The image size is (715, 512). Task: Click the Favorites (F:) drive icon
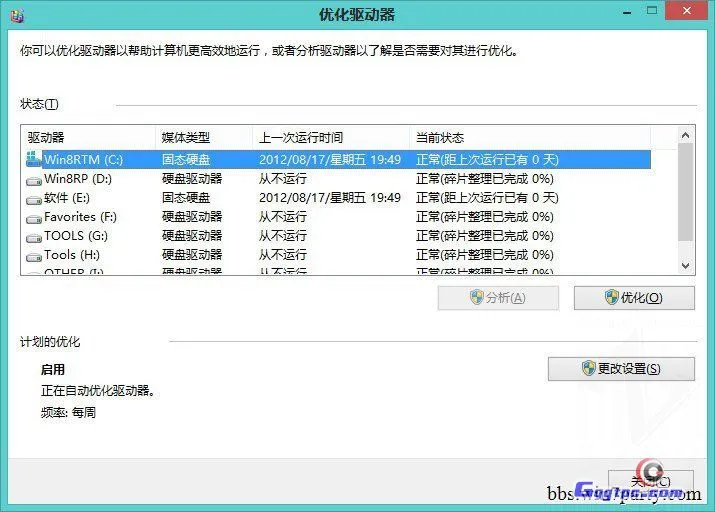click(x=34, y=219)
